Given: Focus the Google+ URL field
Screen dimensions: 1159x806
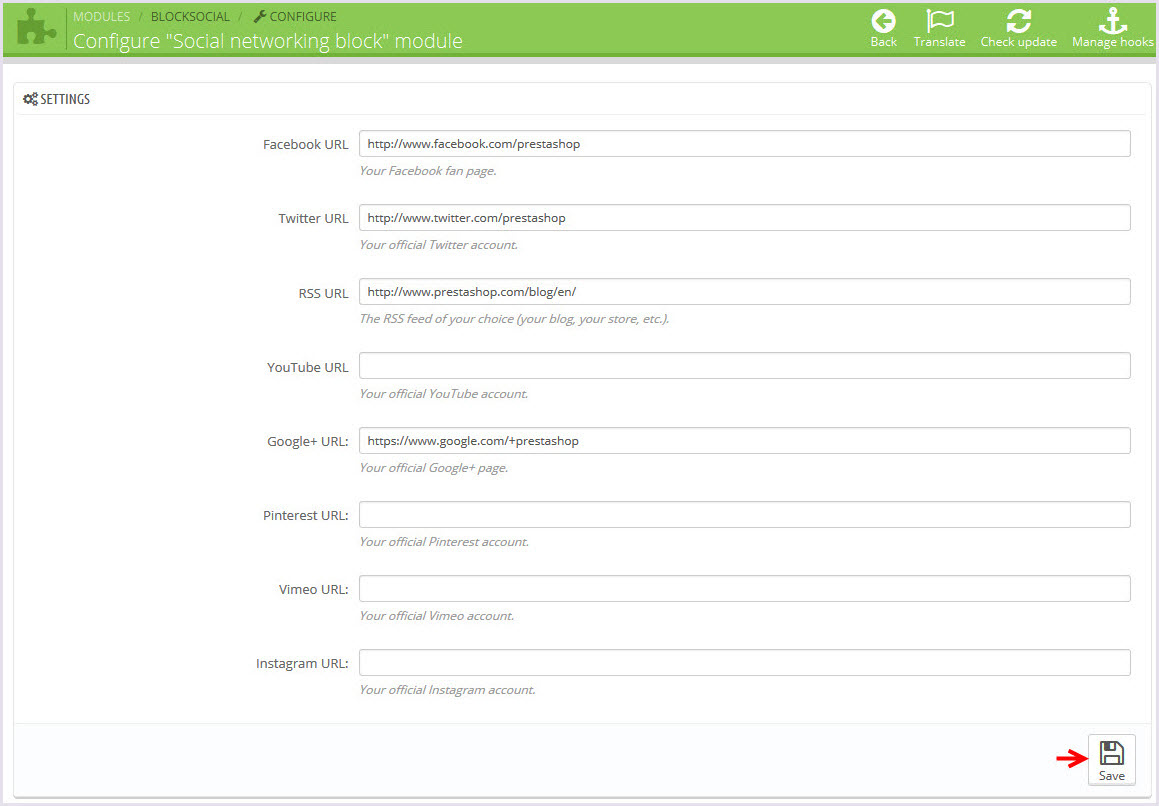Looking at the screenshot, I should point(744,441).
